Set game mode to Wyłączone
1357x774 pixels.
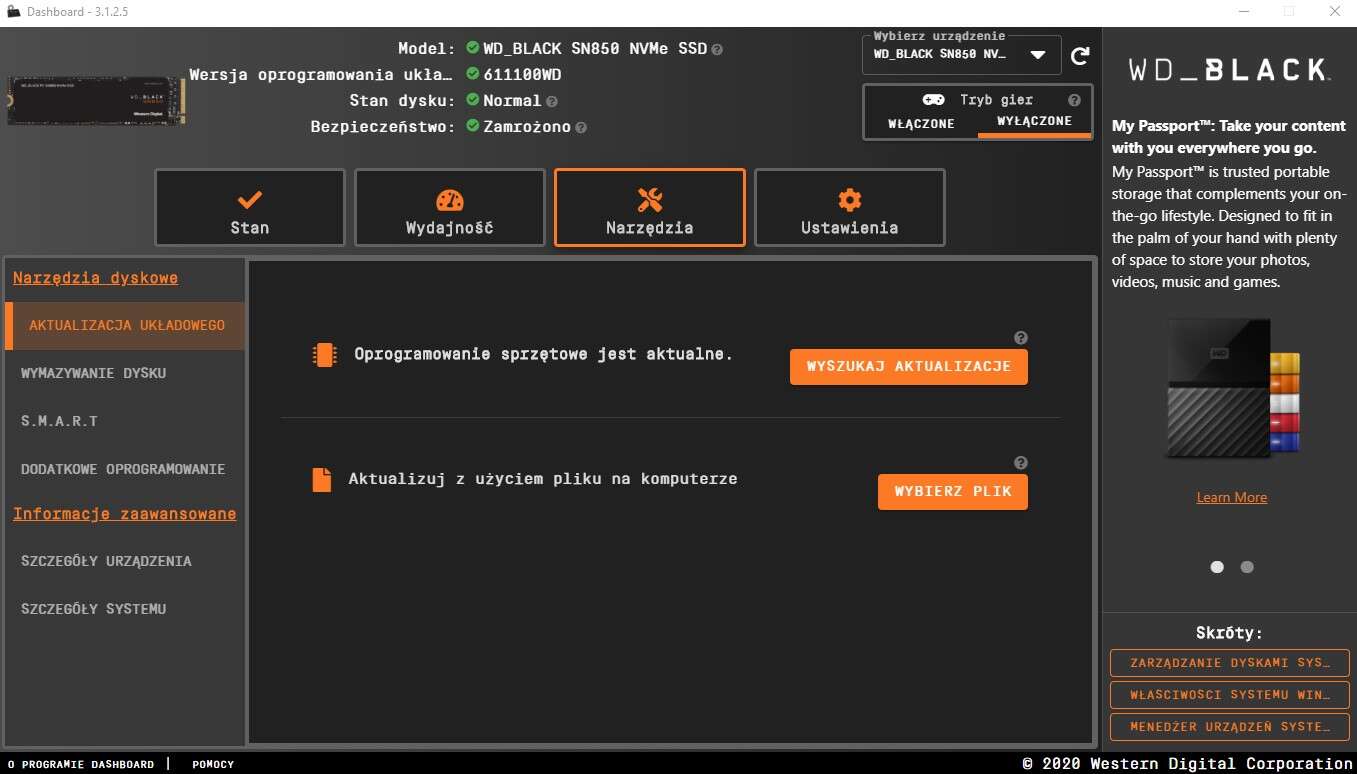[x=1034, y=121]
